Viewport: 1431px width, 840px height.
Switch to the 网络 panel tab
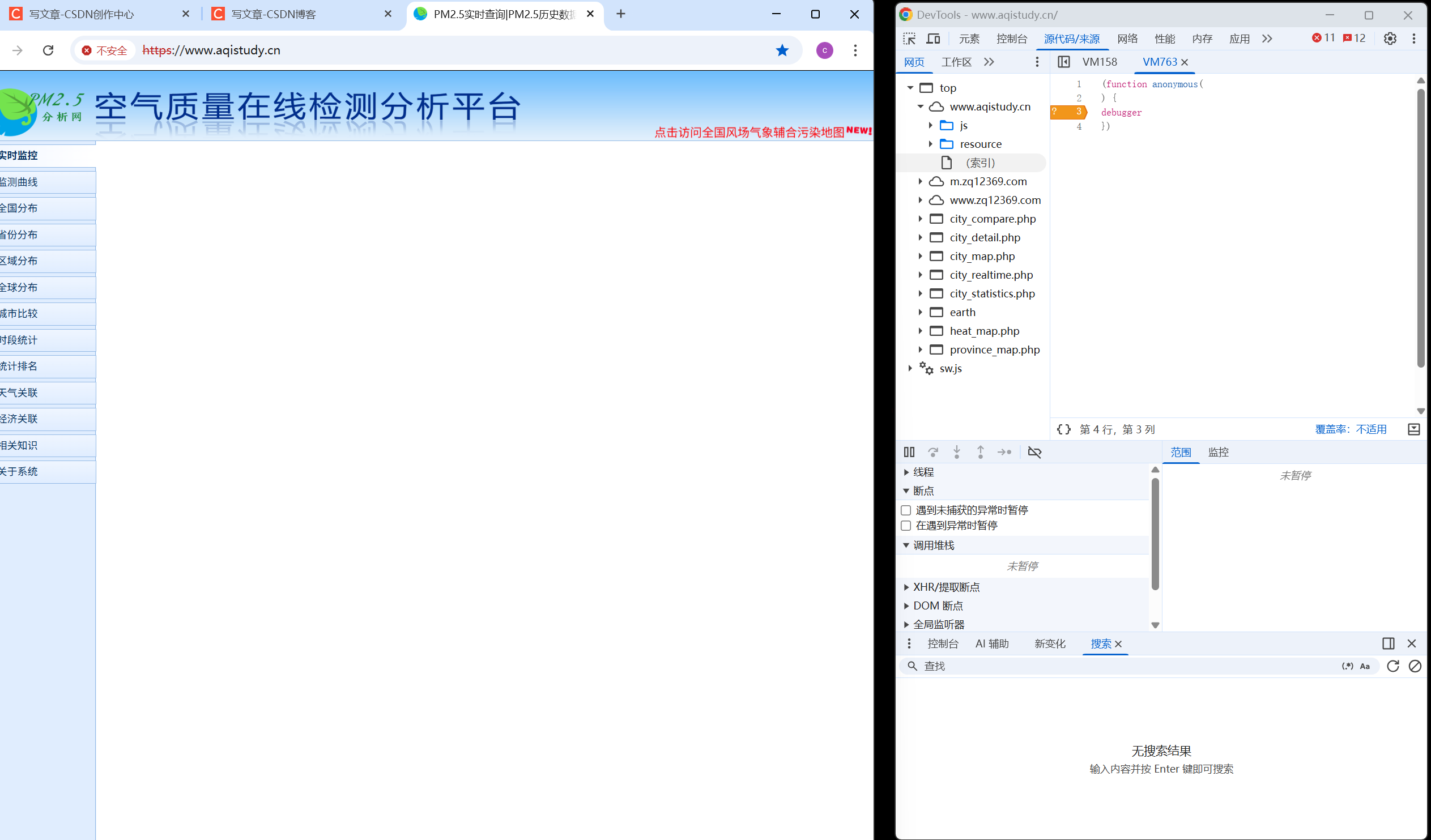1128,39
